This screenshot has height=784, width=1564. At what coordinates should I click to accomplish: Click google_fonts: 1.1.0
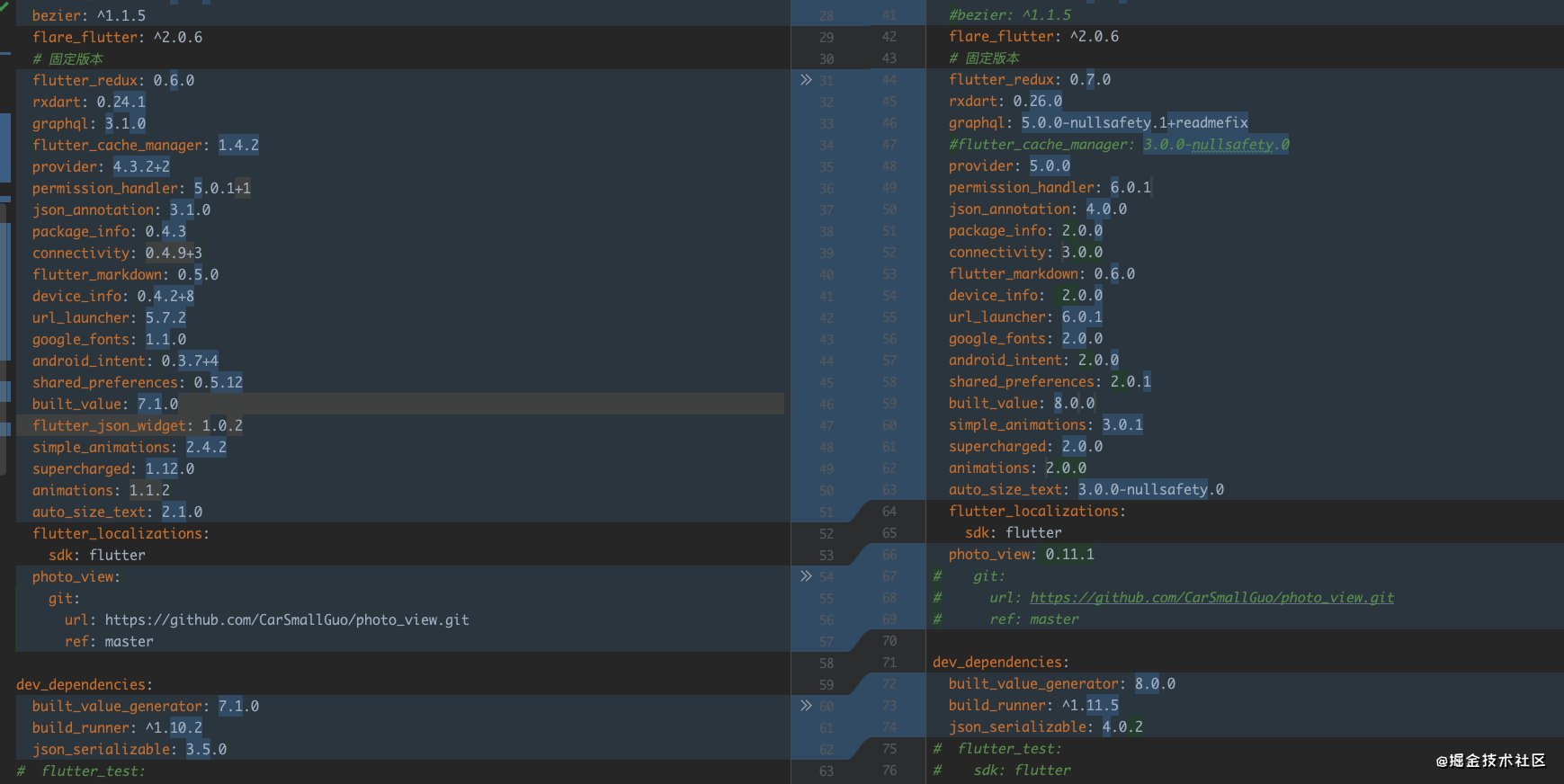[x=109, y=339]
